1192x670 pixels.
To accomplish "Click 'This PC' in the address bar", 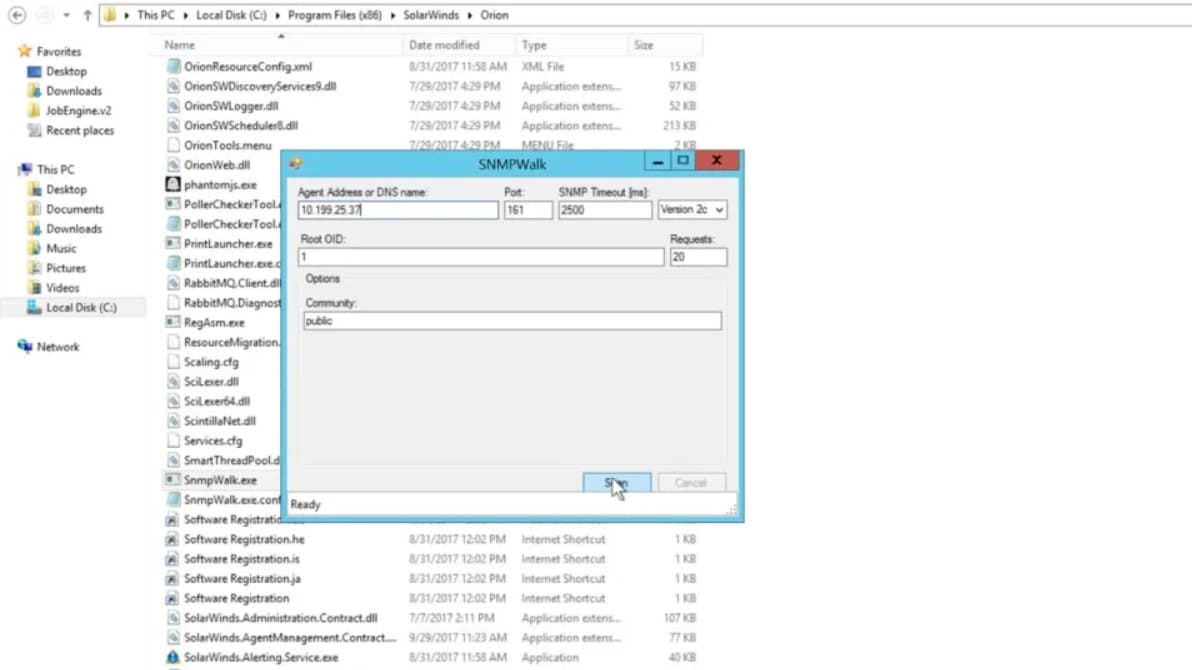I will click(156, 15).
